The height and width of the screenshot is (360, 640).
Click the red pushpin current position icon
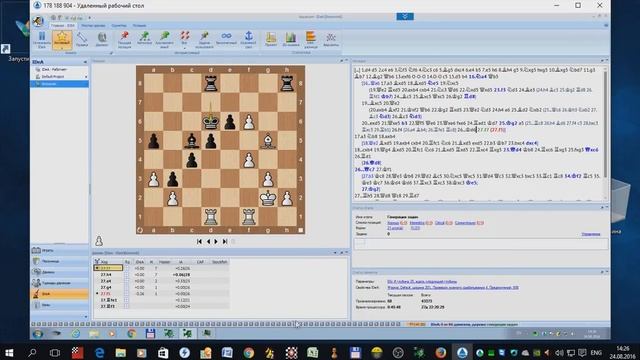[x=124, y=36]
